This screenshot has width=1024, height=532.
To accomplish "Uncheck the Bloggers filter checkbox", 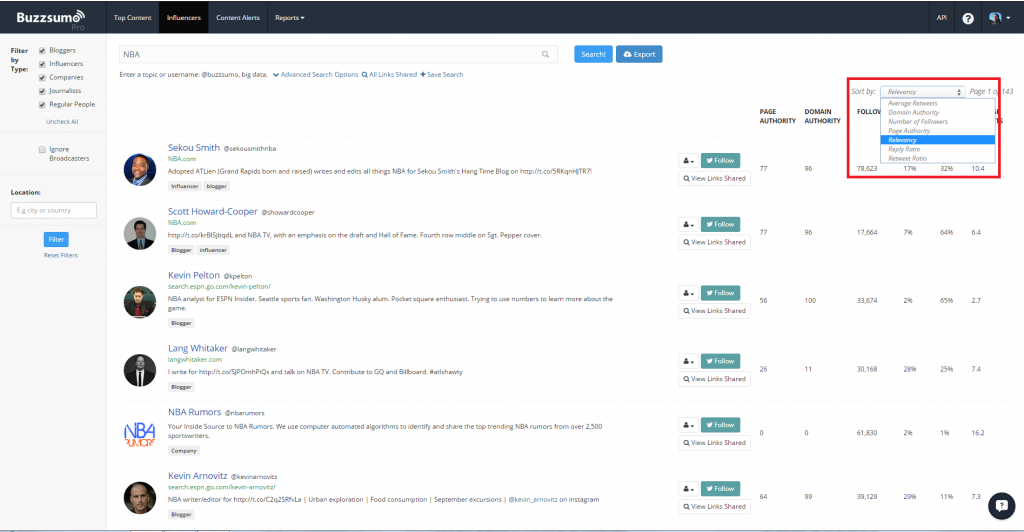I will [x=42, y=50].
